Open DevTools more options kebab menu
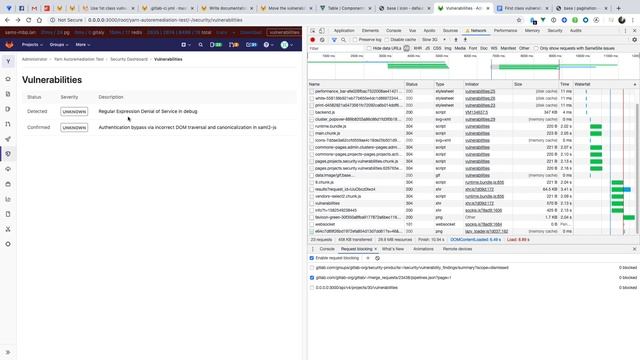The height and width of the screenshot is (360, 640). pos(625,31)
